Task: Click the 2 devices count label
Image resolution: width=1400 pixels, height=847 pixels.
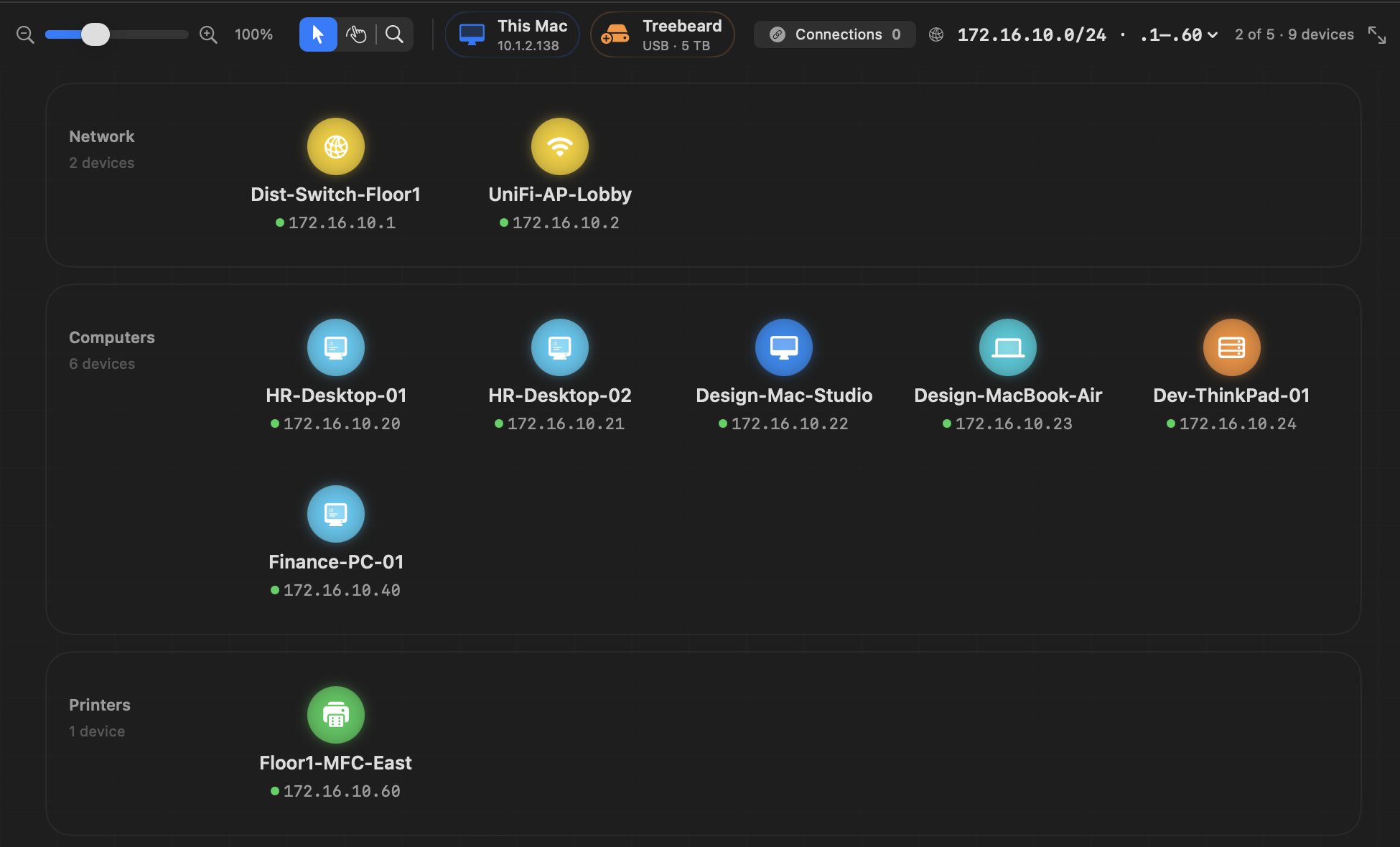Action: click(x=102, y=163)
